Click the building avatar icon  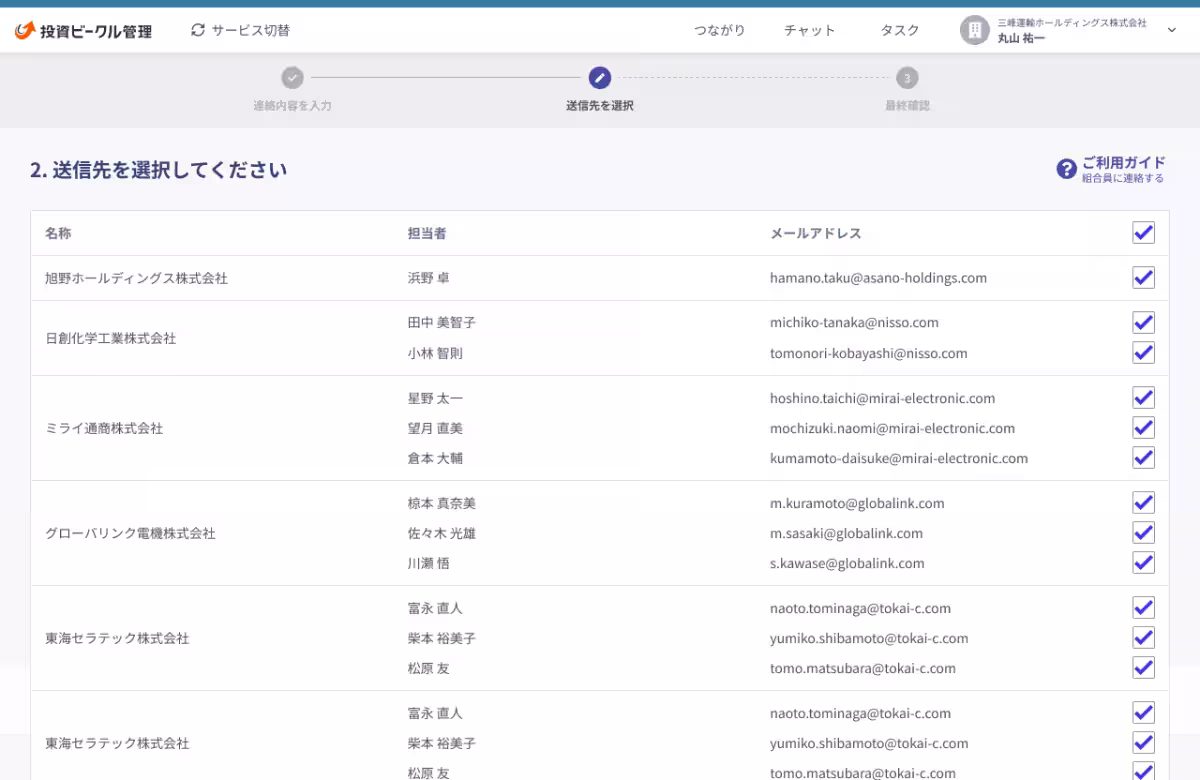(974, 30)
